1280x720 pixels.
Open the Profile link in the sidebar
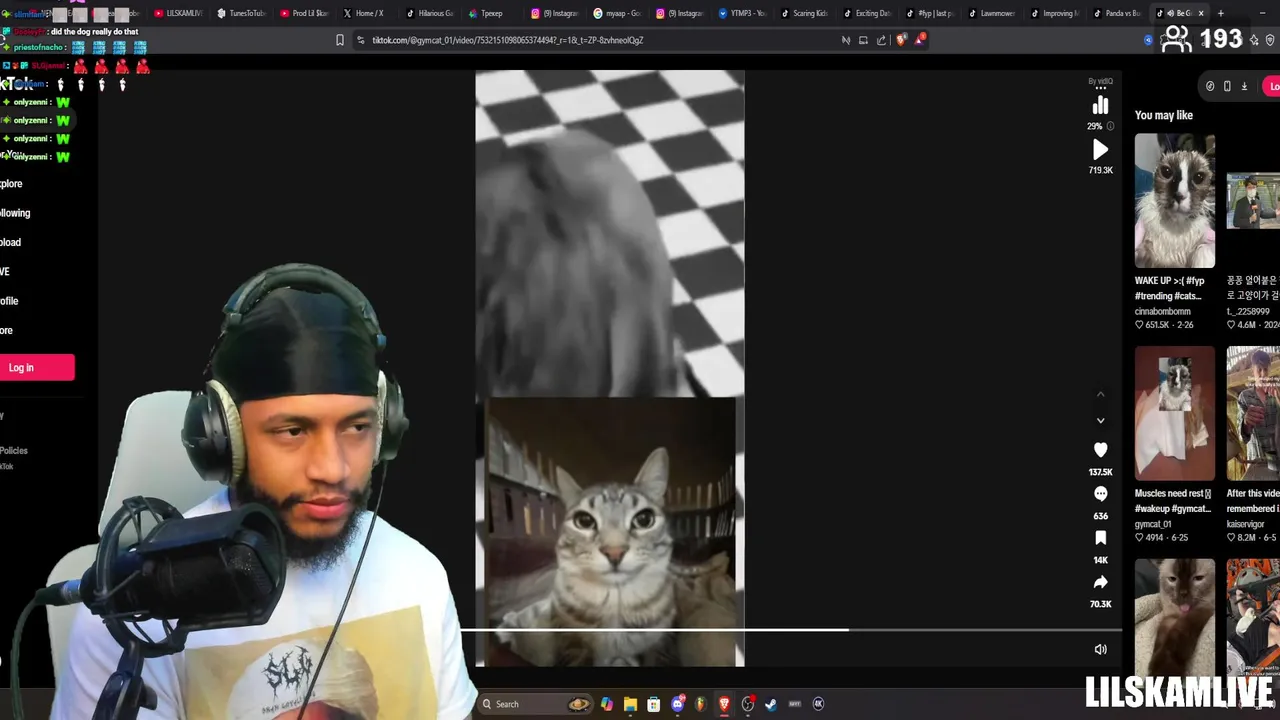click(x=9, y=301)
